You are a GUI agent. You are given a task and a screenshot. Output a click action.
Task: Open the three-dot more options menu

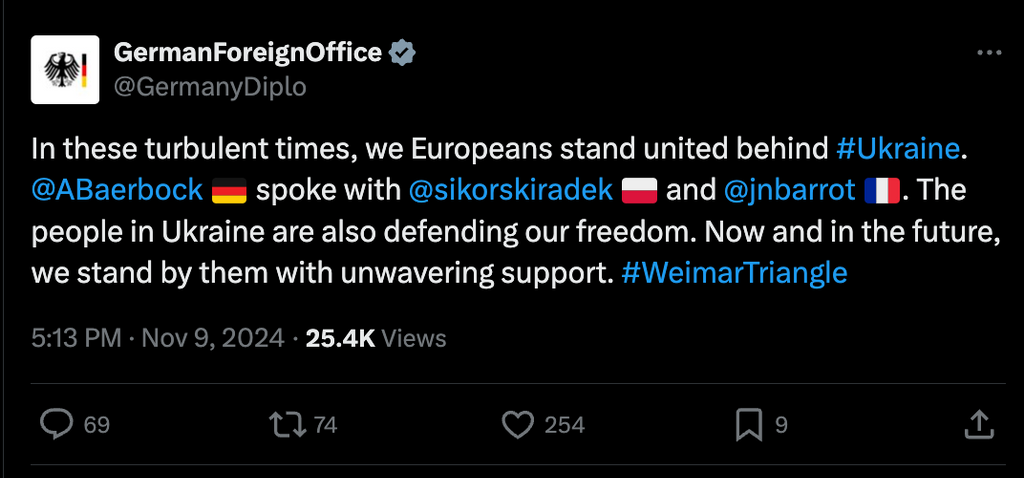(x=989, y=53)
